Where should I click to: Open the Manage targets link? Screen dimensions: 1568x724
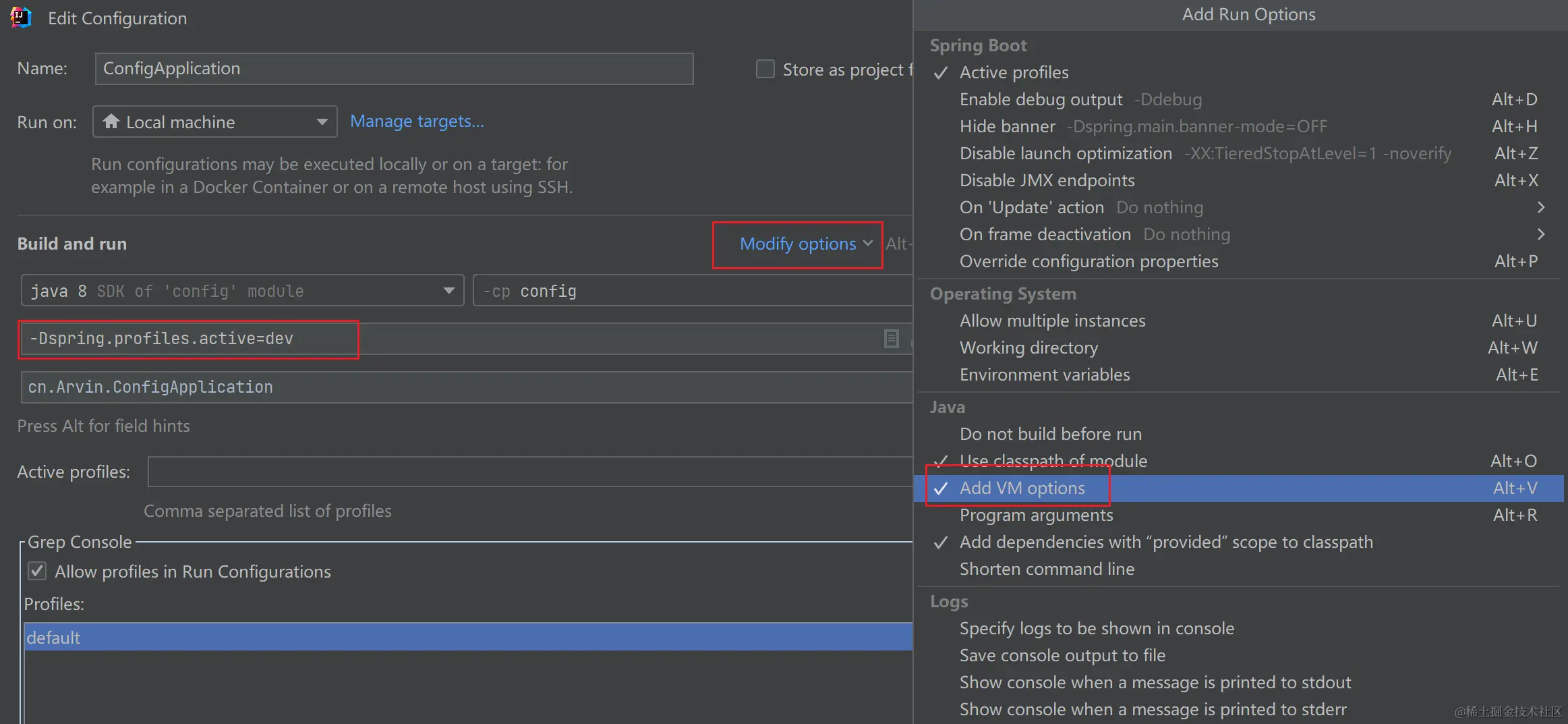[417, 121]
